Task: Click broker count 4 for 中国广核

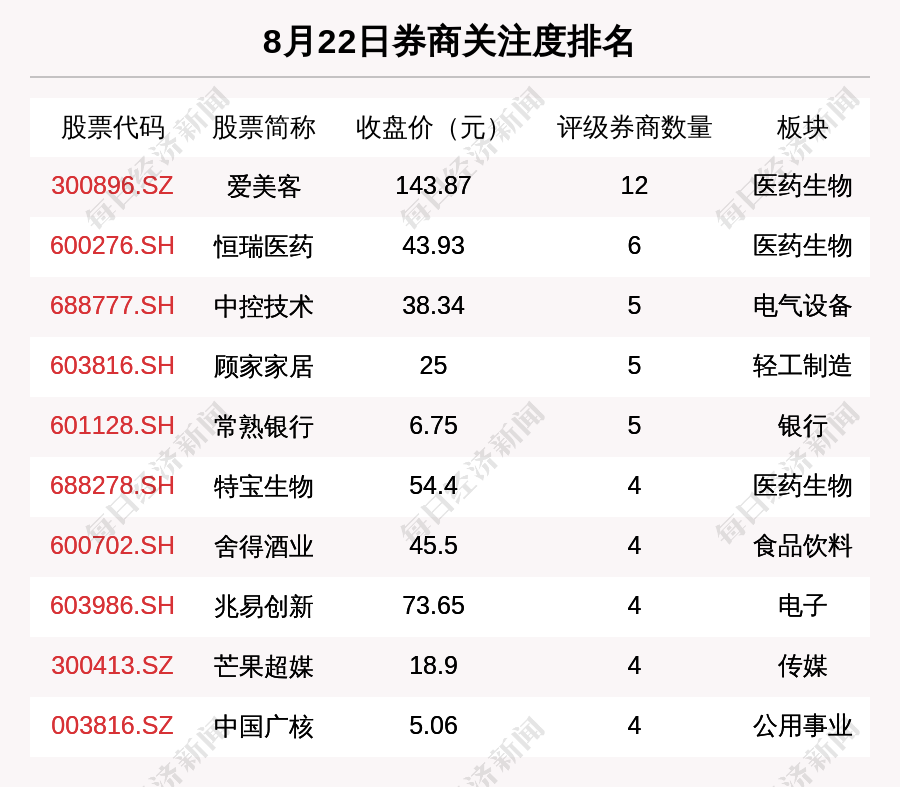Action: (x=634, y=726)
